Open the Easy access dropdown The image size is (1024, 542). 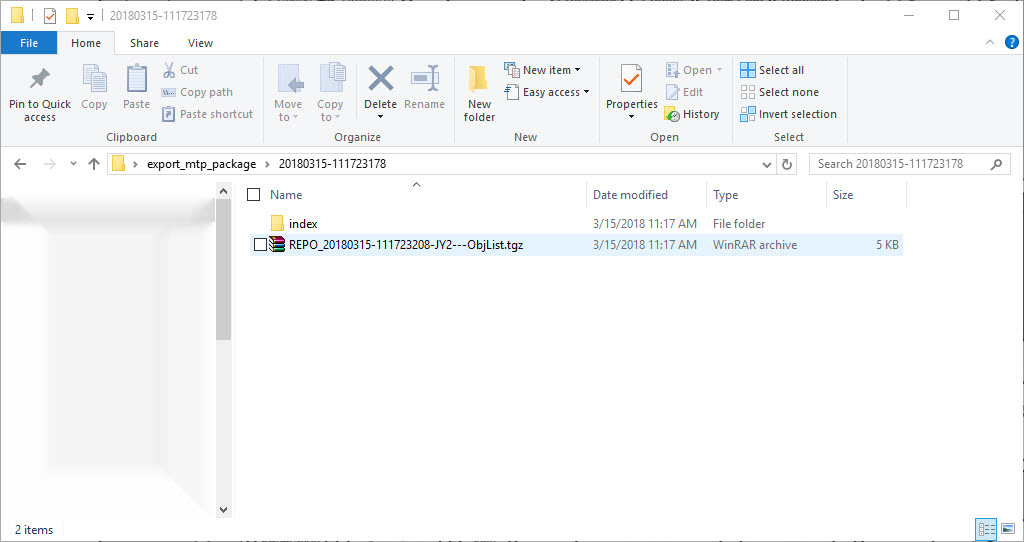click(x=547, y=92)
